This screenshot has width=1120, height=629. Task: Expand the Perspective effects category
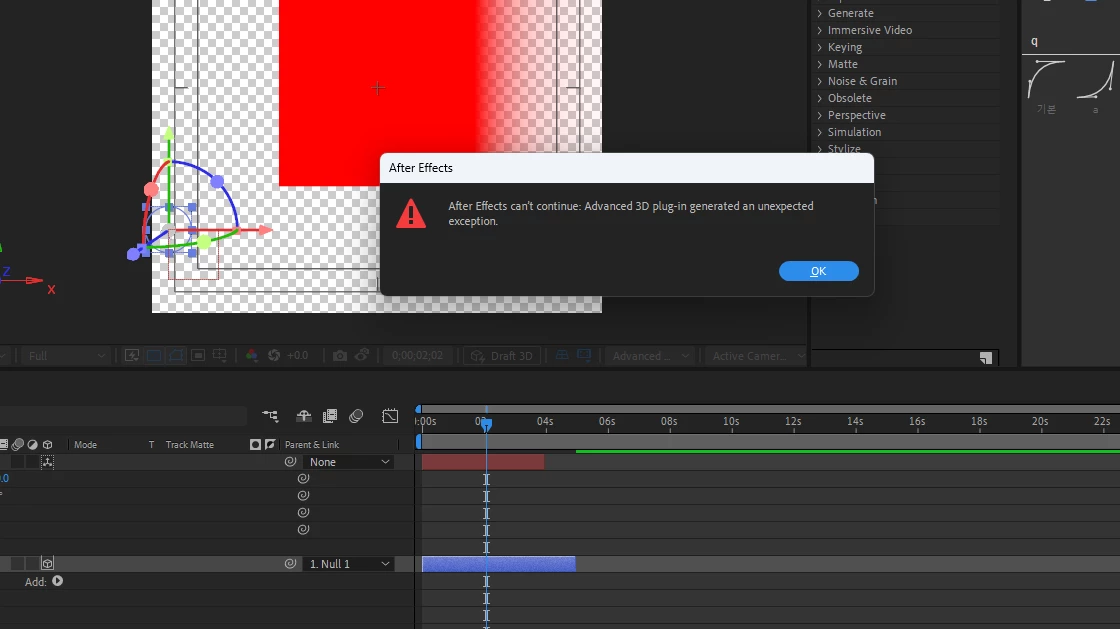click(x=820, y=115)
